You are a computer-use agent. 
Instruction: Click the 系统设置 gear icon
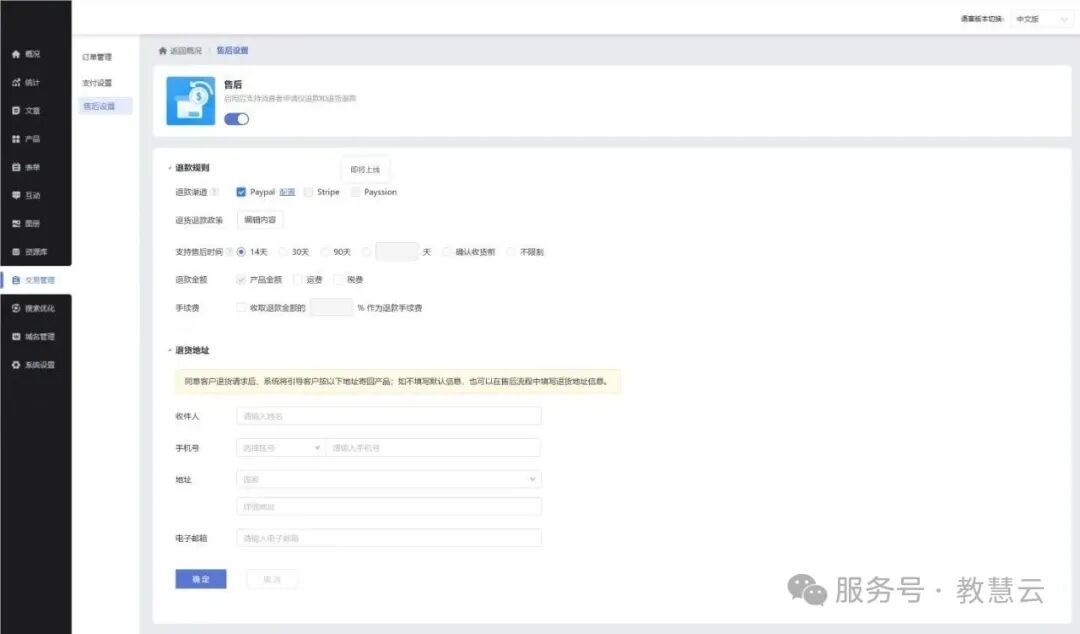(16, 365)
